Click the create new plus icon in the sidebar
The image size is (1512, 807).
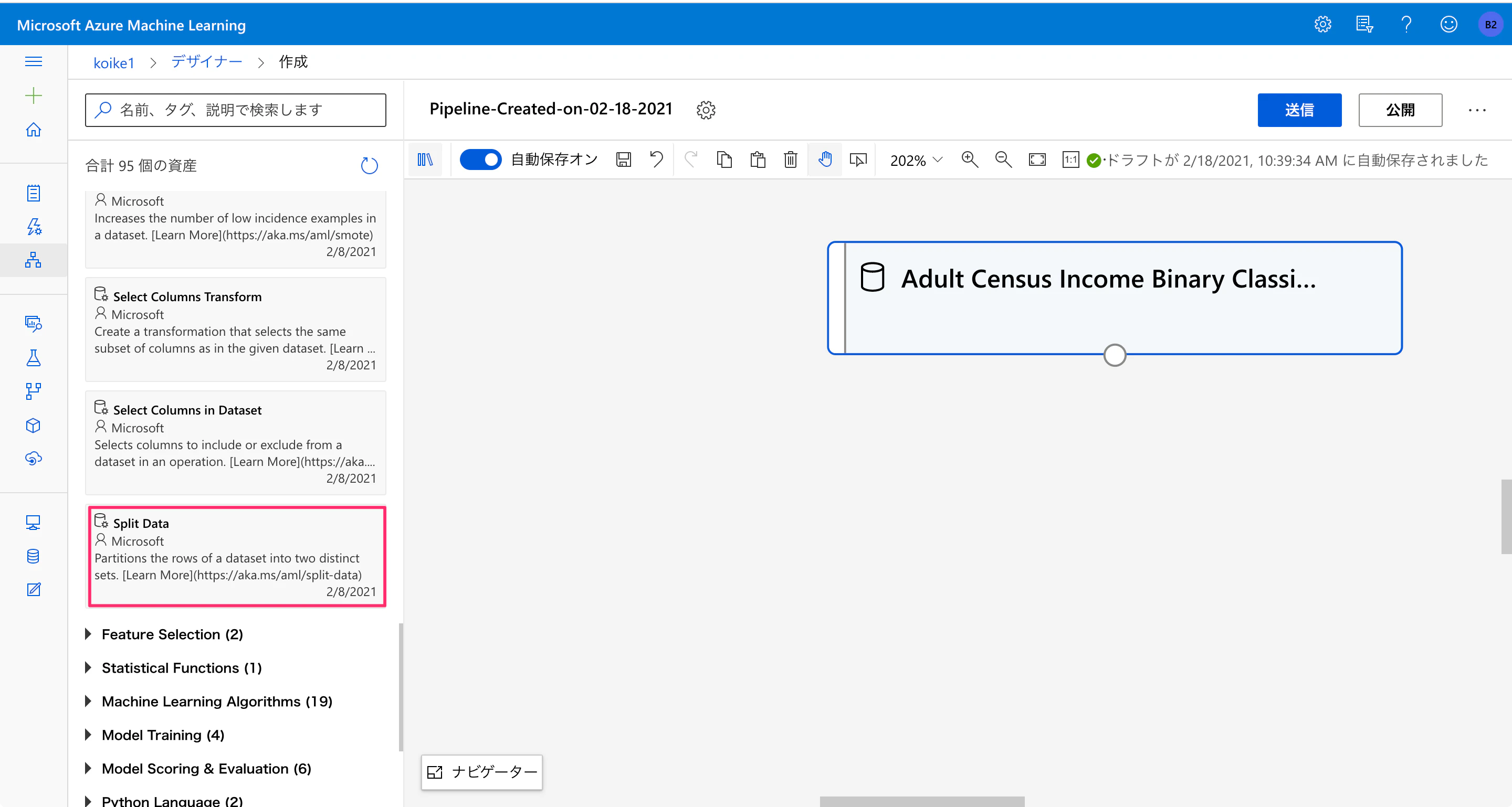(34, 95)
